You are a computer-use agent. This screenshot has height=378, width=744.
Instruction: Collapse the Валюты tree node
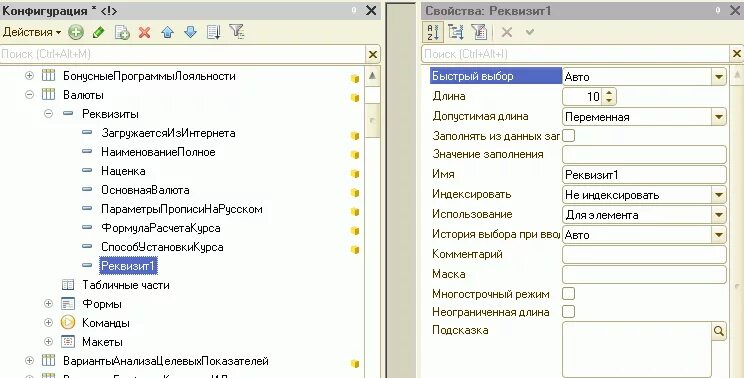point(29,94)
